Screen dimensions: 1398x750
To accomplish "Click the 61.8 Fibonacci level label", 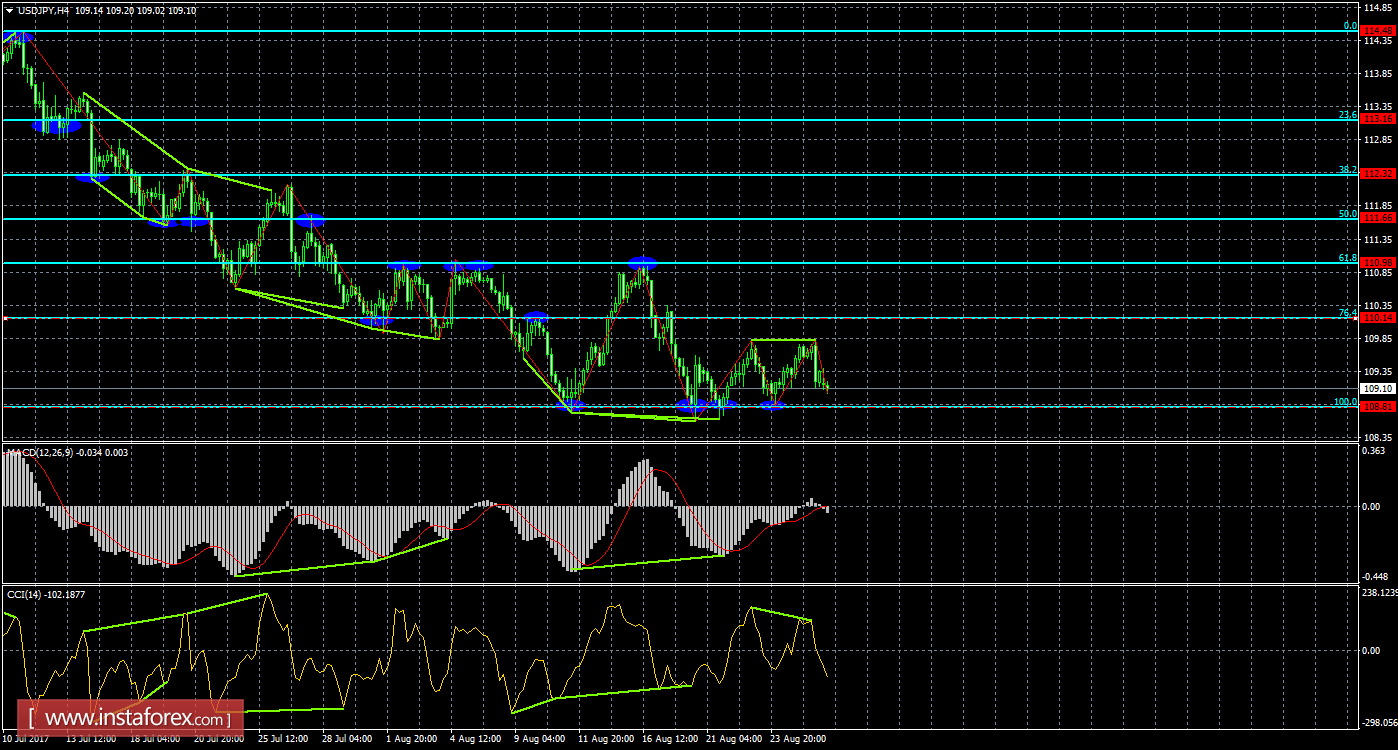I will pos(1347,258).
